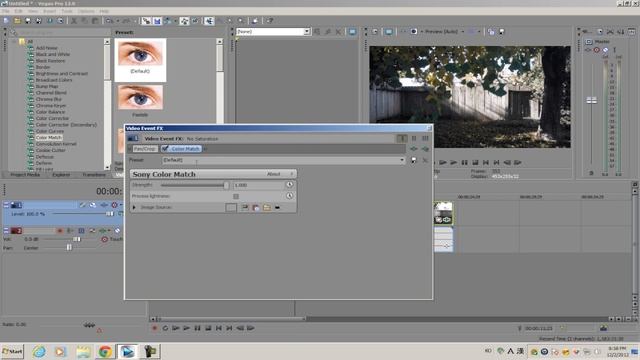
Task: Toggle the Process lightness checkbox
Action: 236,196
